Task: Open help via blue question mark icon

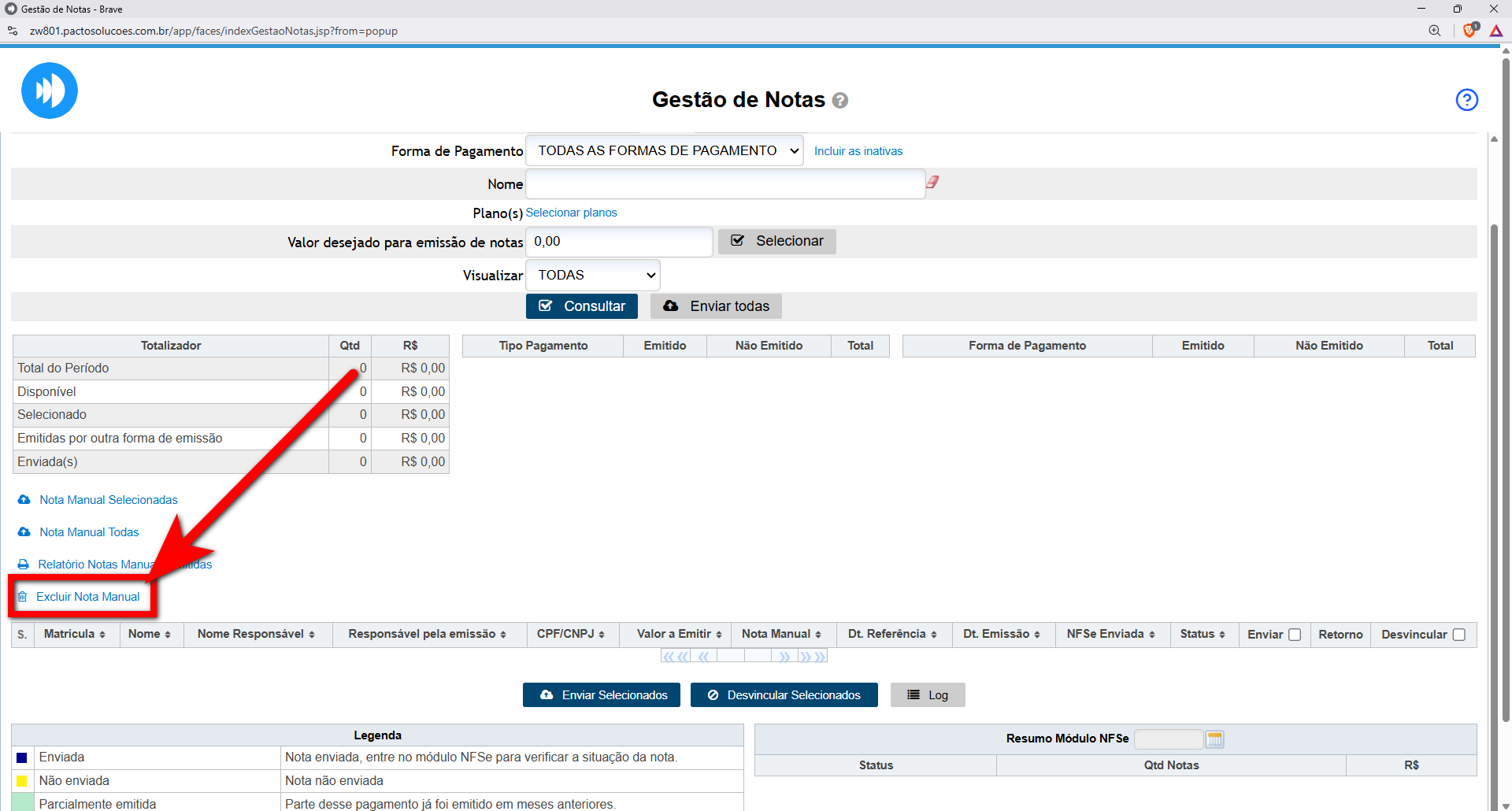Action: pyautogui.click(x=1466, y=100)
